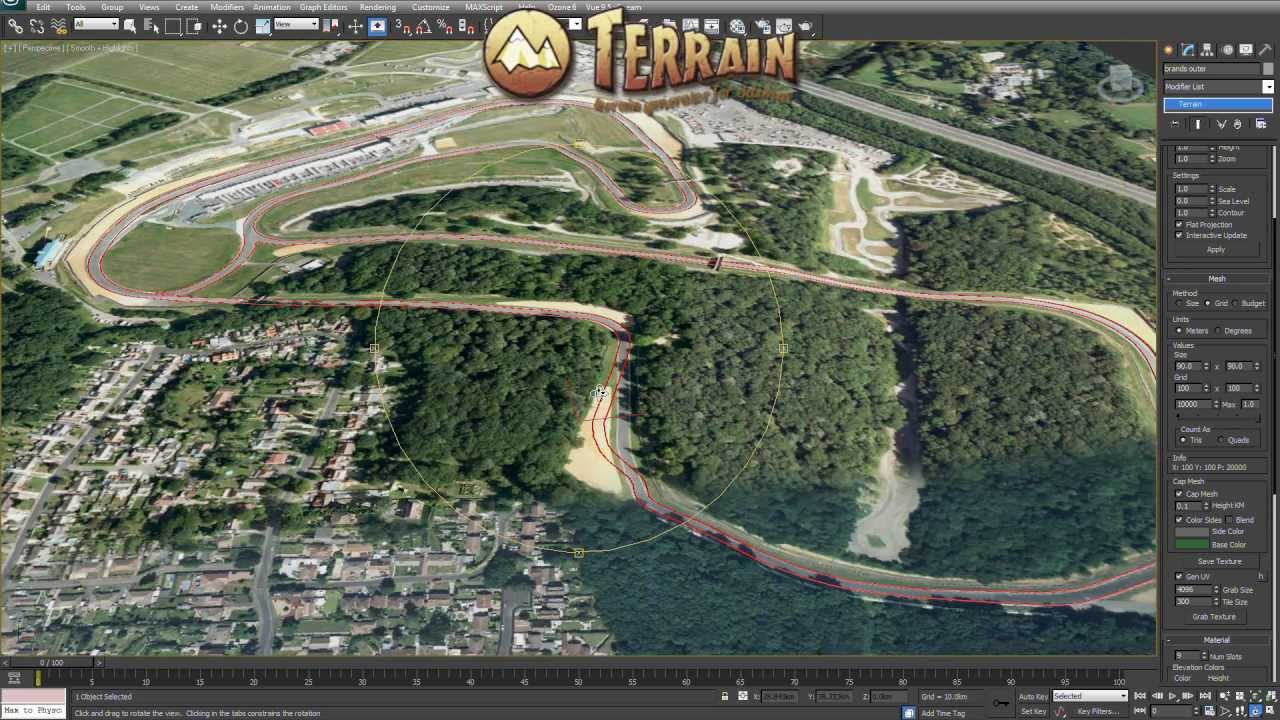This screenshot has height=720, width=1280.
Task: Open the selection filter All dropdown
Action: (x=97, y=24)
